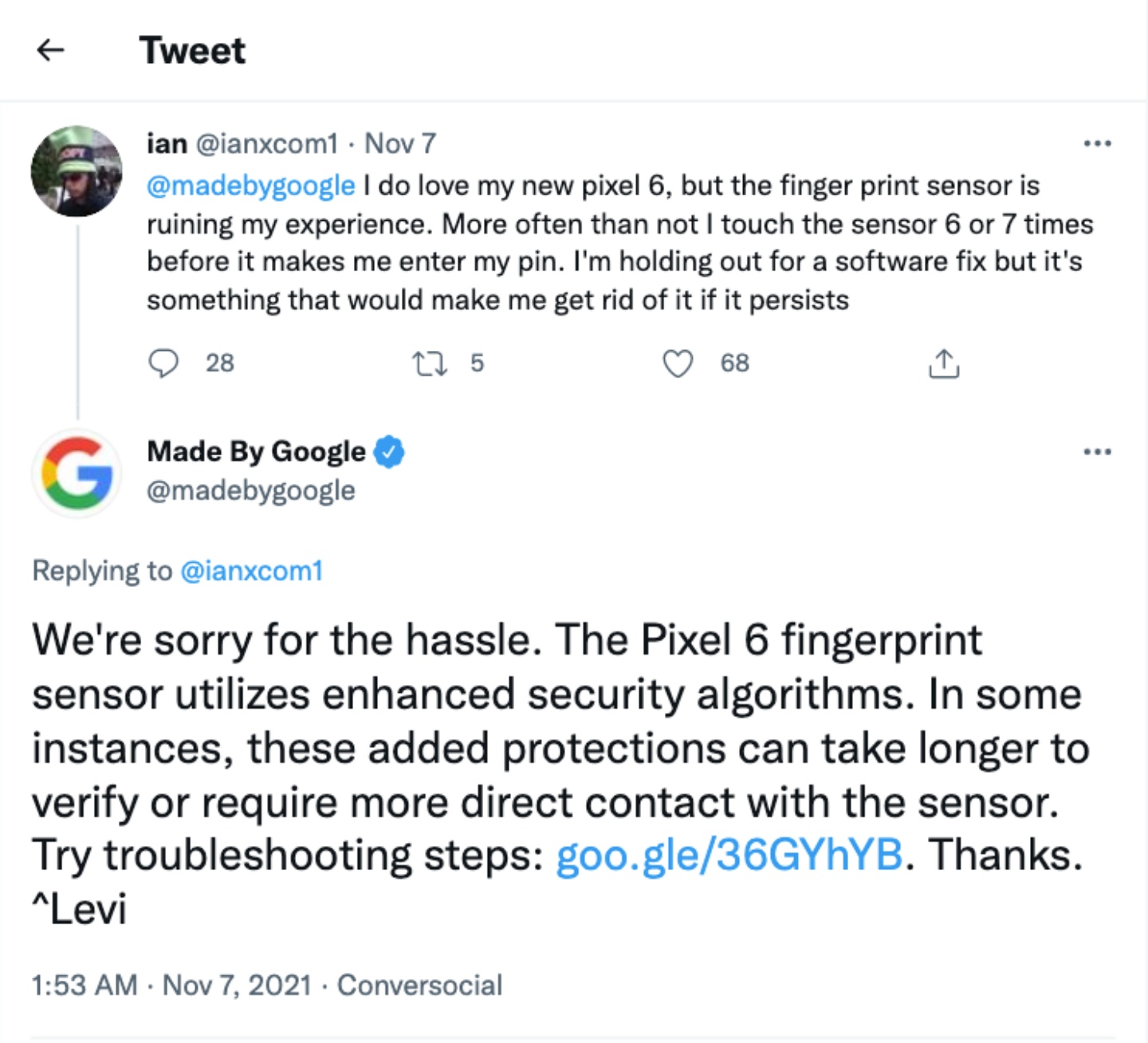The image size is (1148, 1043).
Task: Follow the goo.gle/36GYhYB troubleshooting link
Action: 731,854
